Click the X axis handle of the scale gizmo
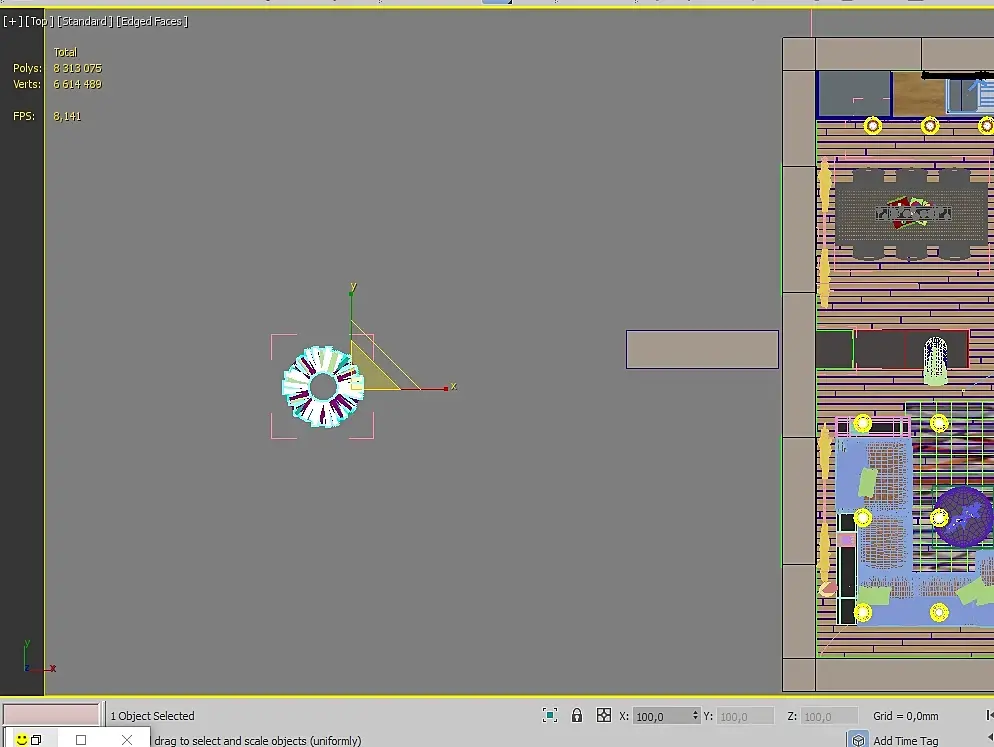 [x=446, y=388]
